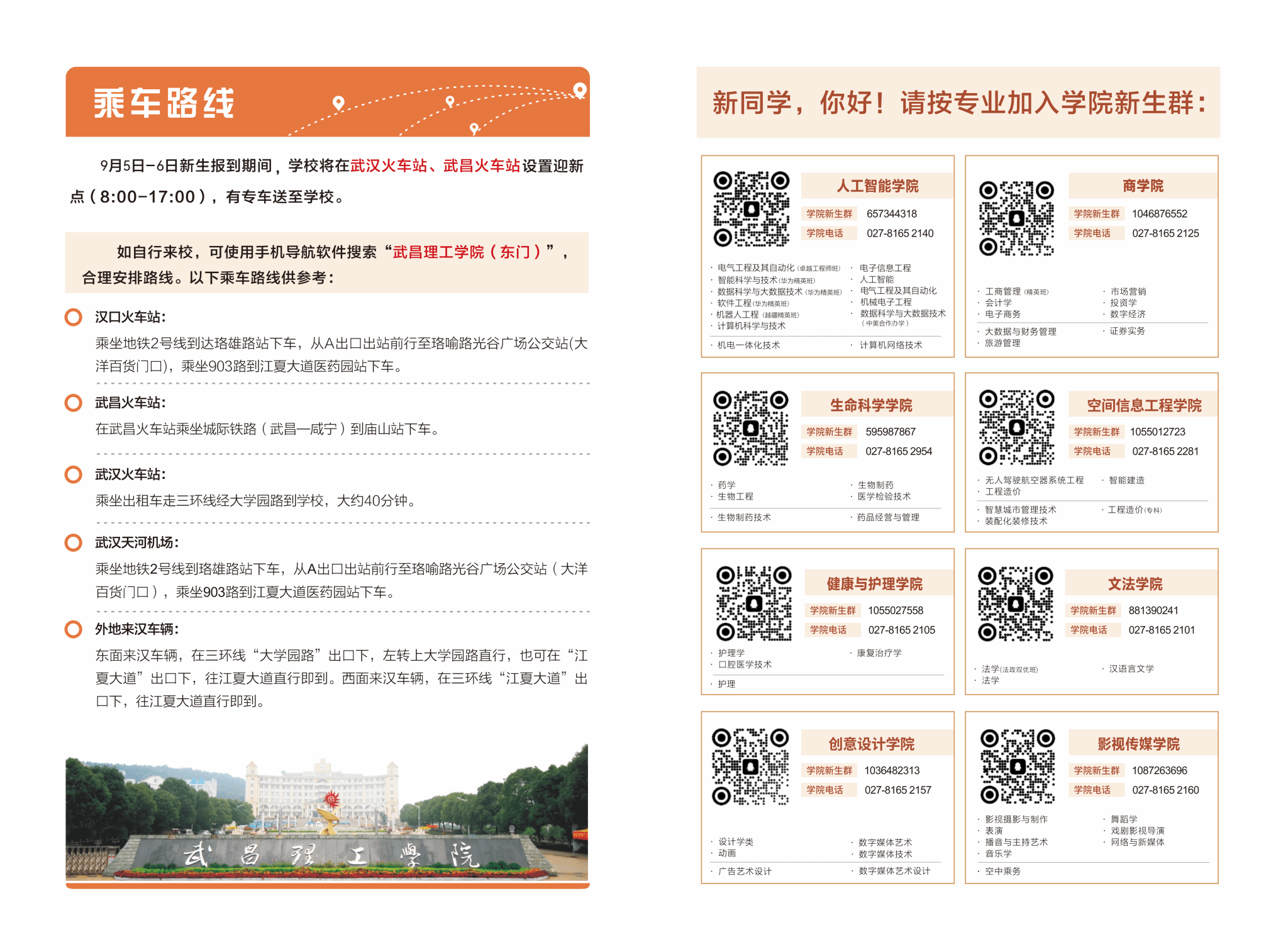Click phone number 027-8165 2105
Screen dimensions: 1288x947
click(x=902, y=630)
